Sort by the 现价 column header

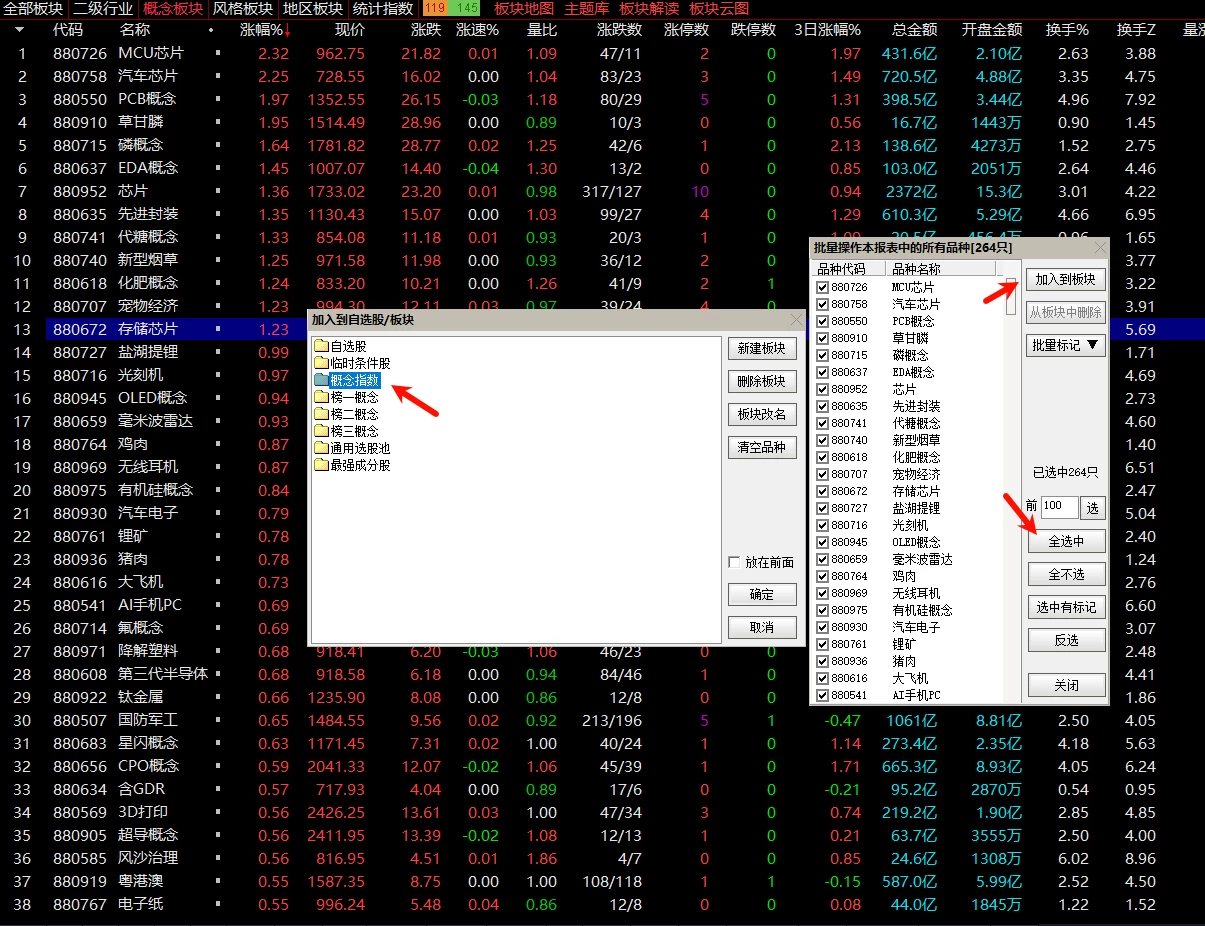point(350,30)
